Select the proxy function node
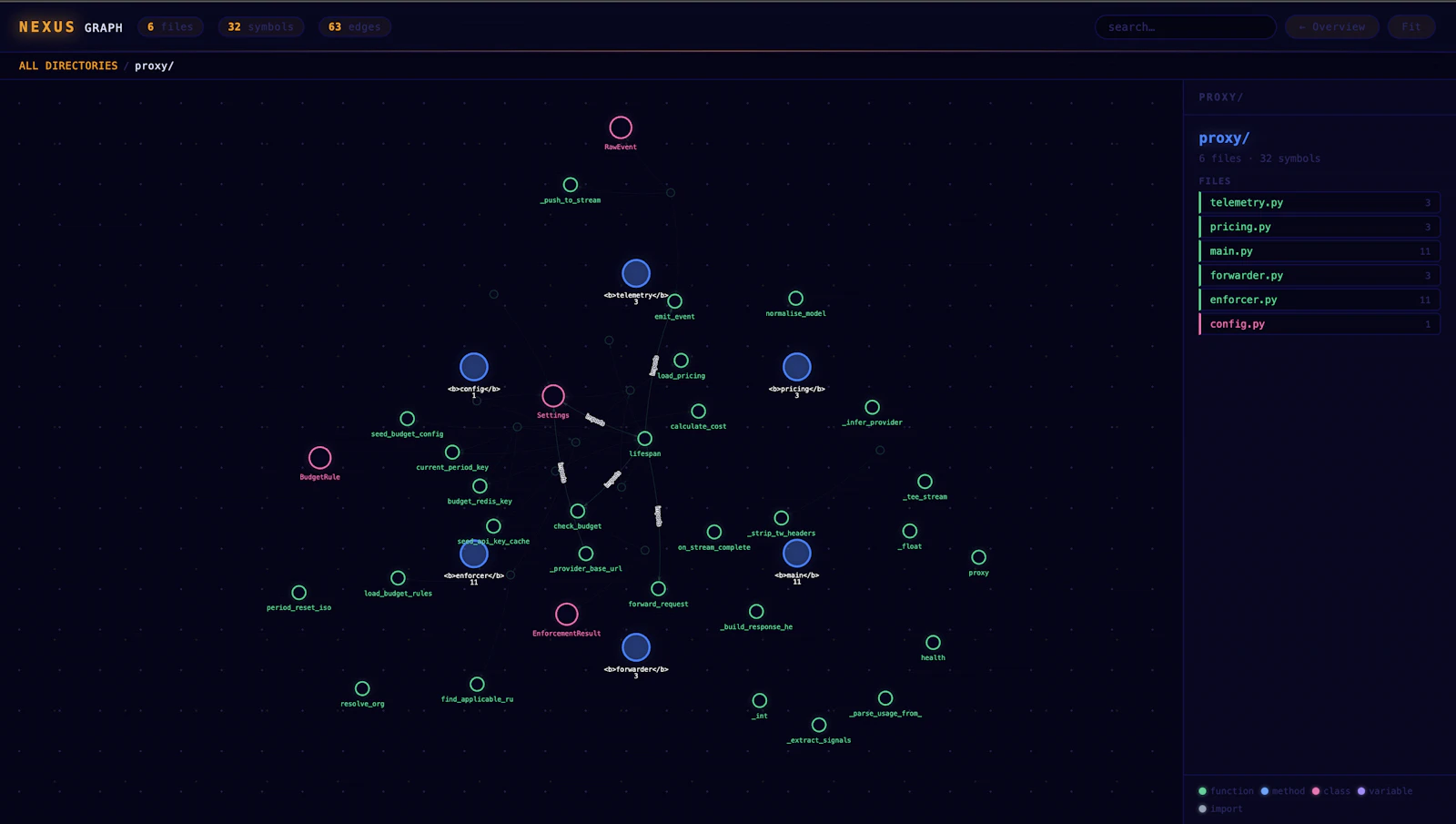The height and width of the screenshot is (824, 1456). coord(979,557)
